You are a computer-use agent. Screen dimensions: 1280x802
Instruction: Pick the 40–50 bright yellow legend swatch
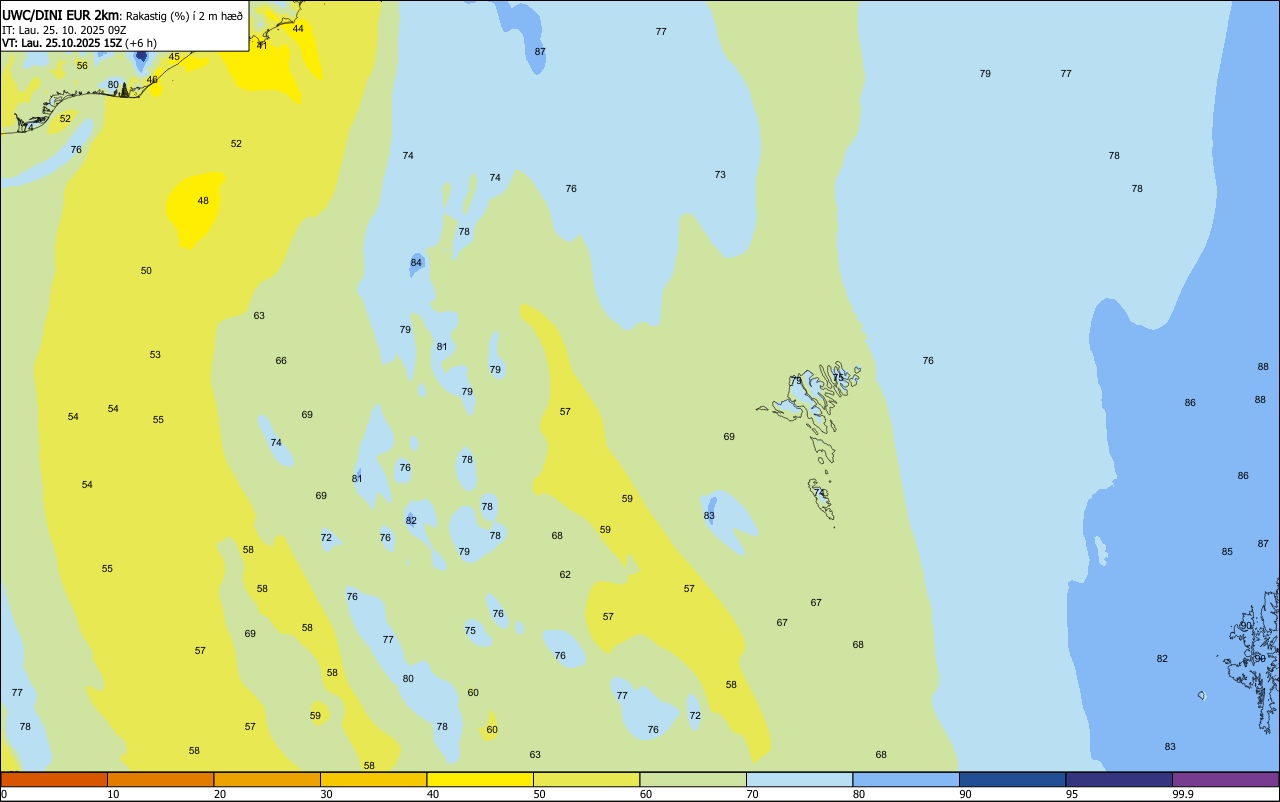(x=480, y=779)
